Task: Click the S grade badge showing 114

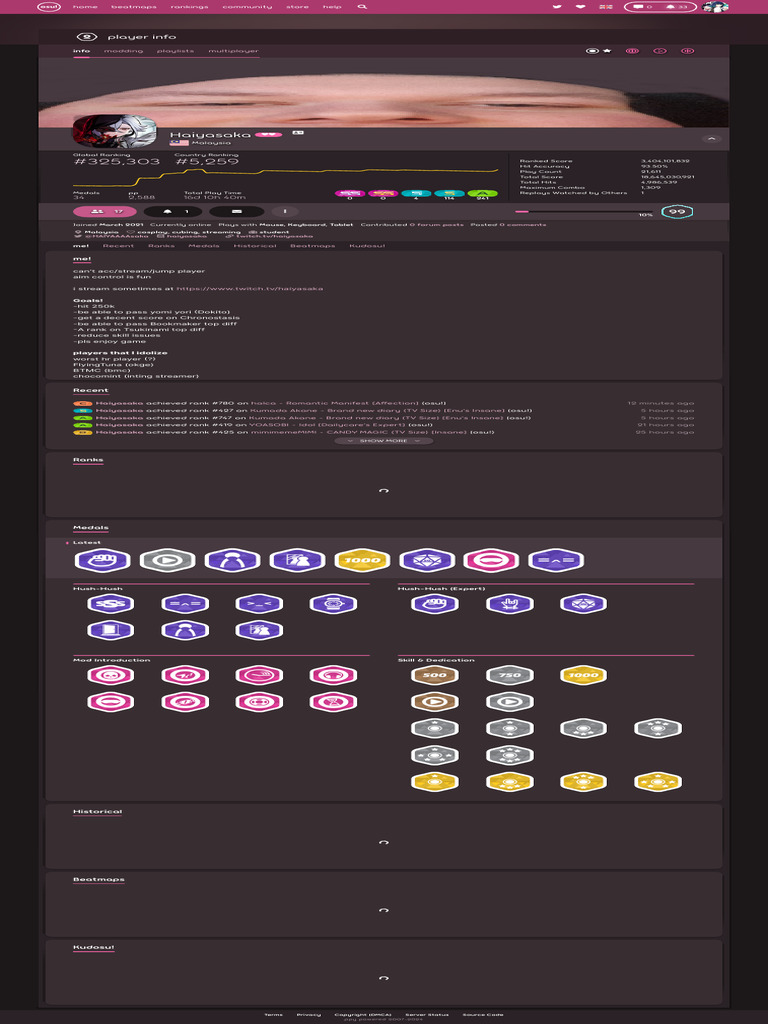Action: 449,193
